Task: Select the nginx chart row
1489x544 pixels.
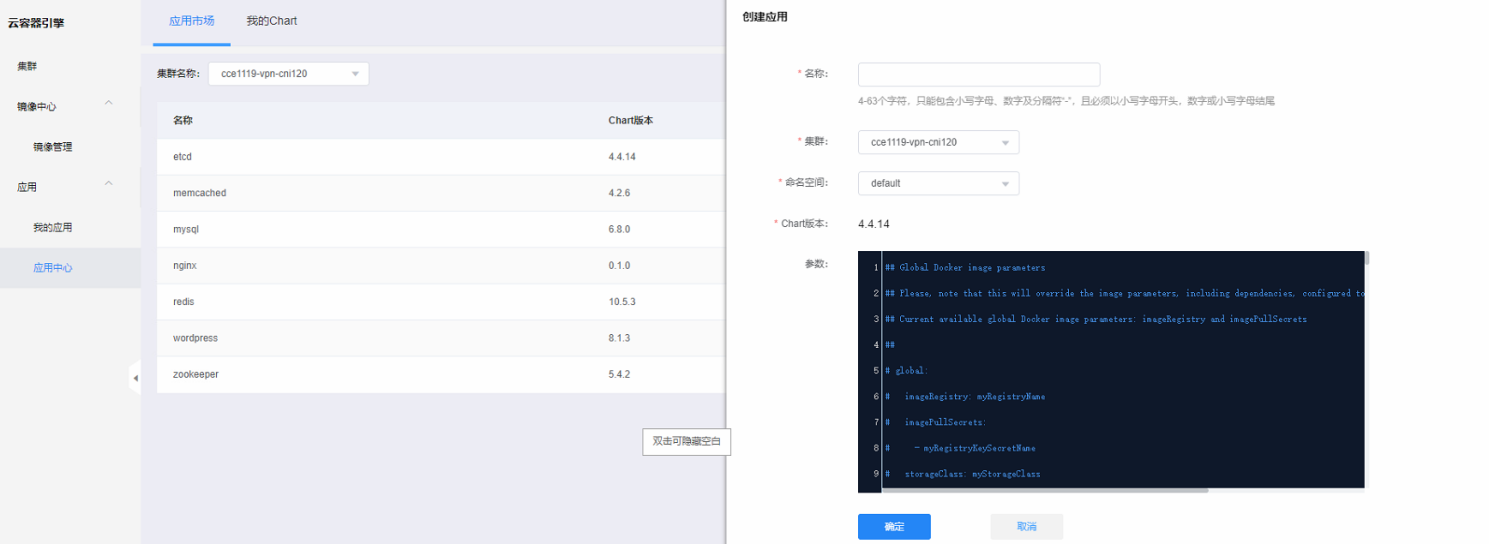Action: 440,266
